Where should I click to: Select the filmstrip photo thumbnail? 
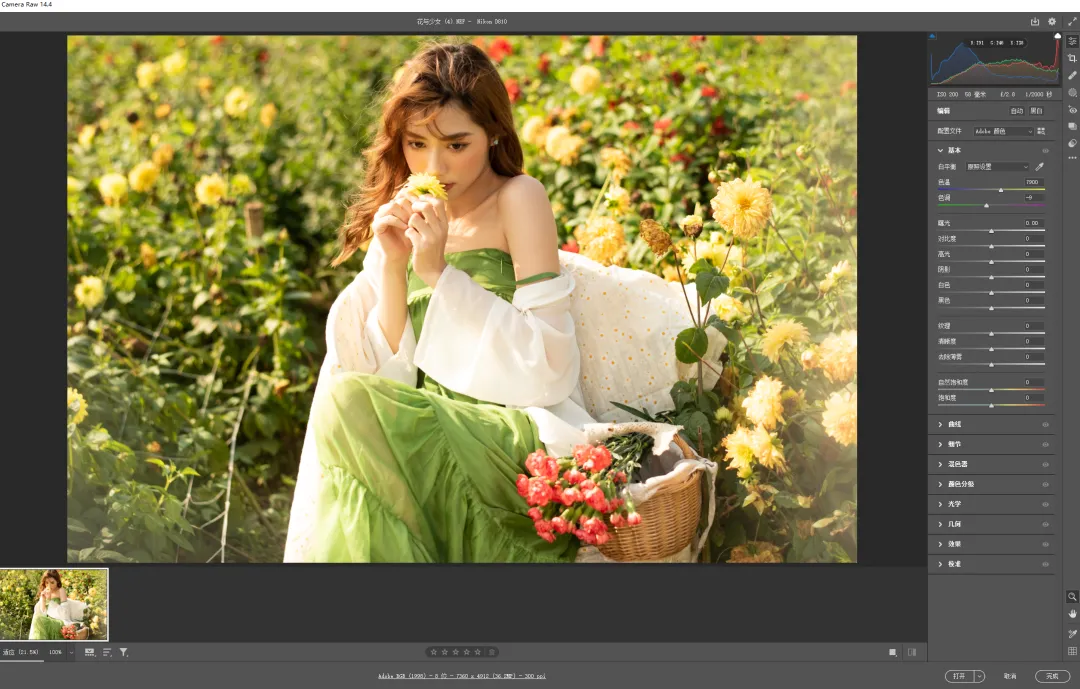coord(54,604)
